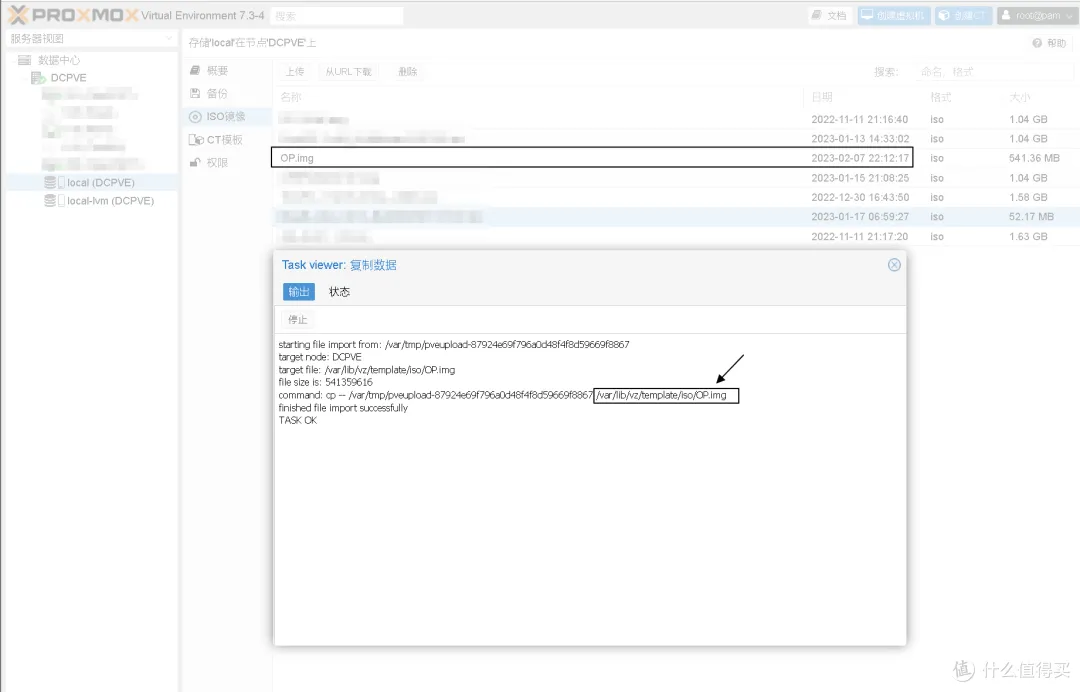The height and width of the screenshot is (692, 1080).
Task: Open the CT模板 (CT Templates) section
Action: pos(223,139)
